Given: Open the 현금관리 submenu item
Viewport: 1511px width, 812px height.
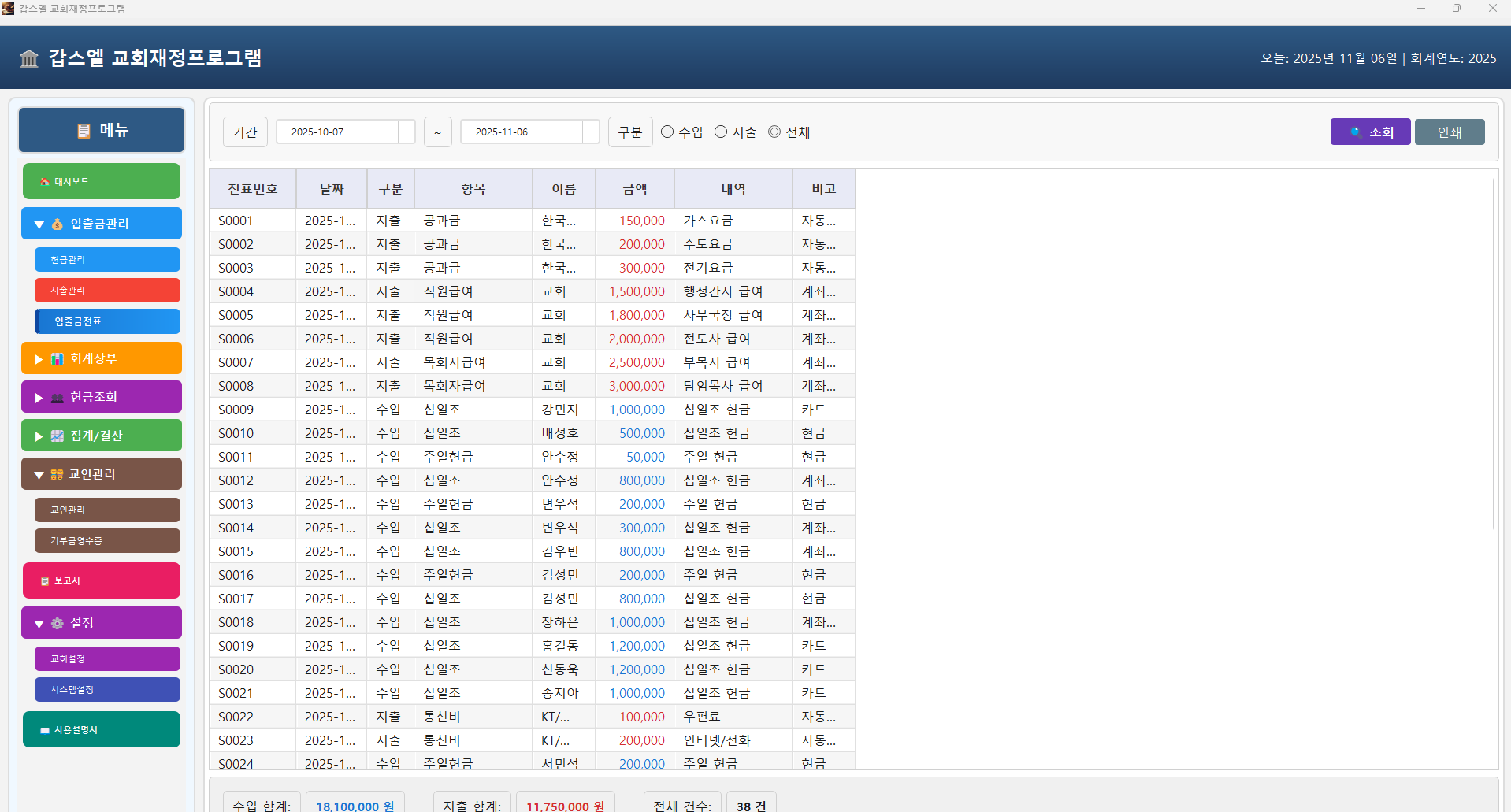Looking at the screenshot, I should click(106, 259).
